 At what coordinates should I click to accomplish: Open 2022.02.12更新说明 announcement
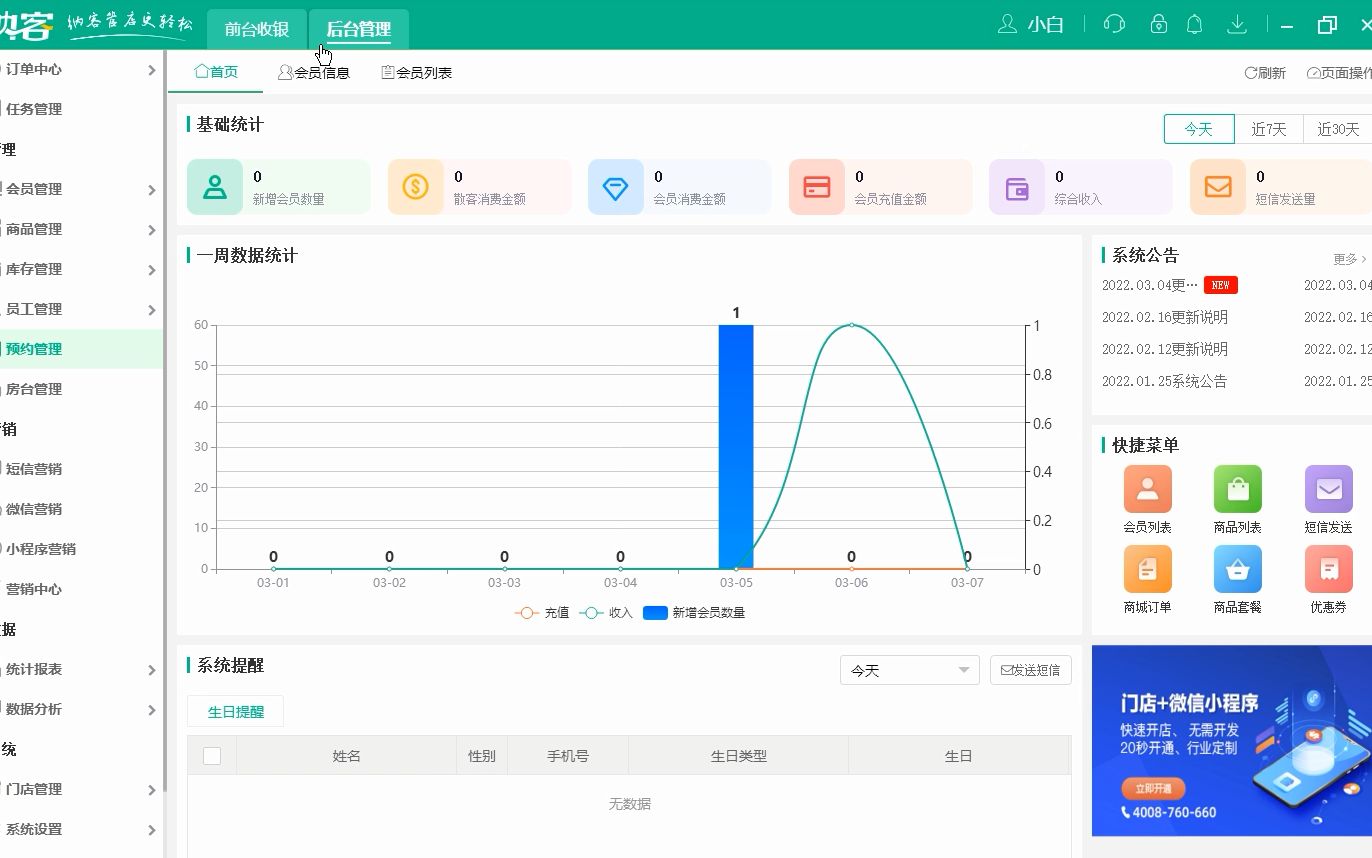(x=1165, y=349)
